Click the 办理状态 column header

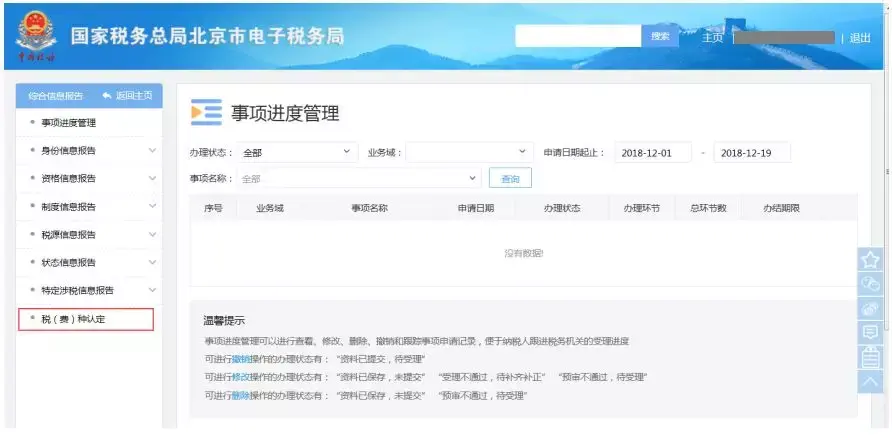(561, 208)
